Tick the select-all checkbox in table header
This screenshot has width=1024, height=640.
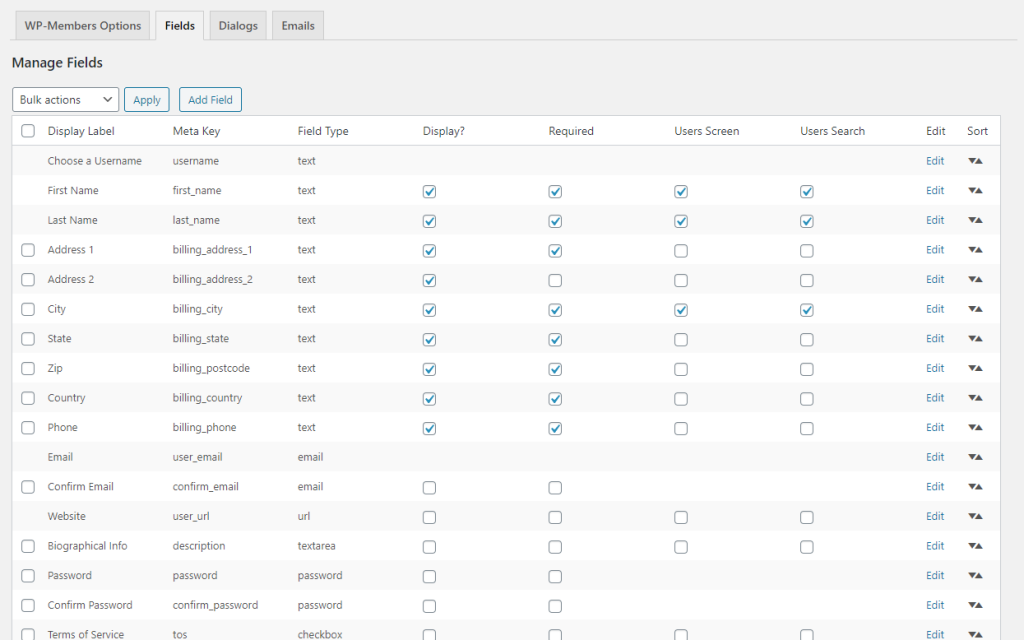[x=28, y=131]
